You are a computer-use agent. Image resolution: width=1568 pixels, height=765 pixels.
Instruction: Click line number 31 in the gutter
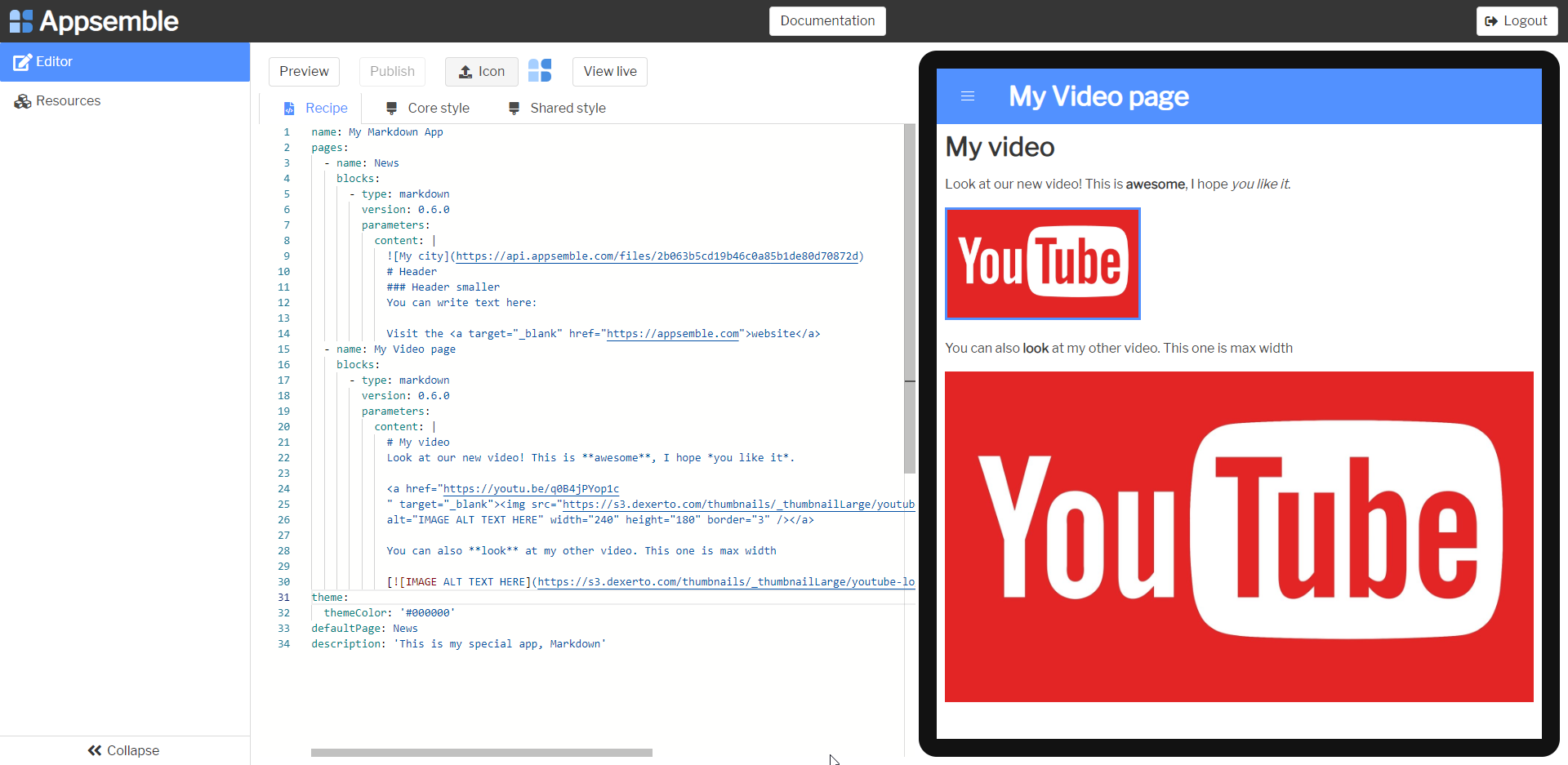[x=283, y=598]
